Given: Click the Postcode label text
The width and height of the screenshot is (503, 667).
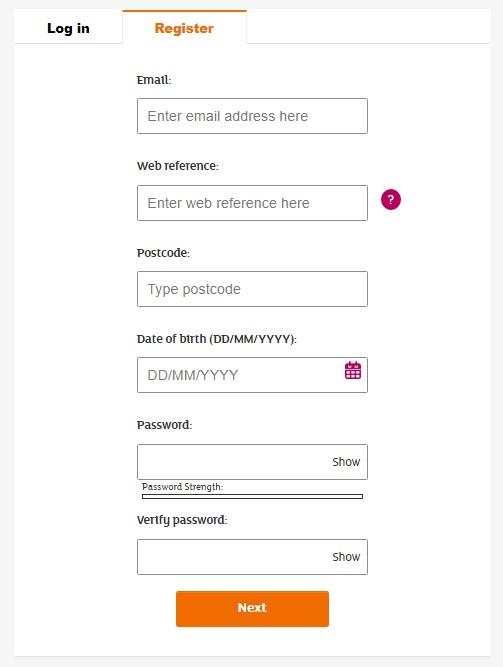Looking at the screenshot, I should [x=163, y=253].
